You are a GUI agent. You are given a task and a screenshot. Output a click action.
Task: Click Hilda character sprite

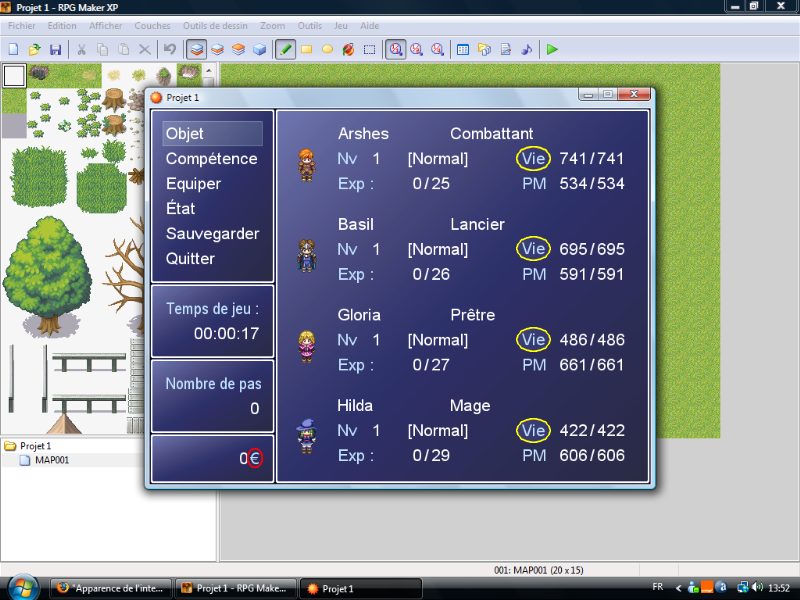[307, 436]
